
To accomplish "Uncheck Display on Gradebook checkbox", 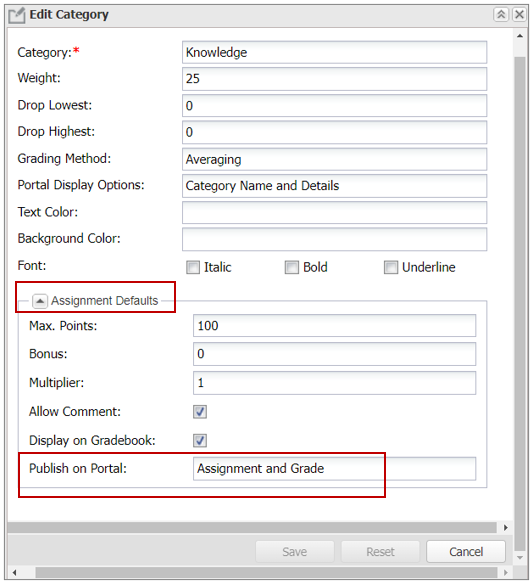I will pos(200,441).
